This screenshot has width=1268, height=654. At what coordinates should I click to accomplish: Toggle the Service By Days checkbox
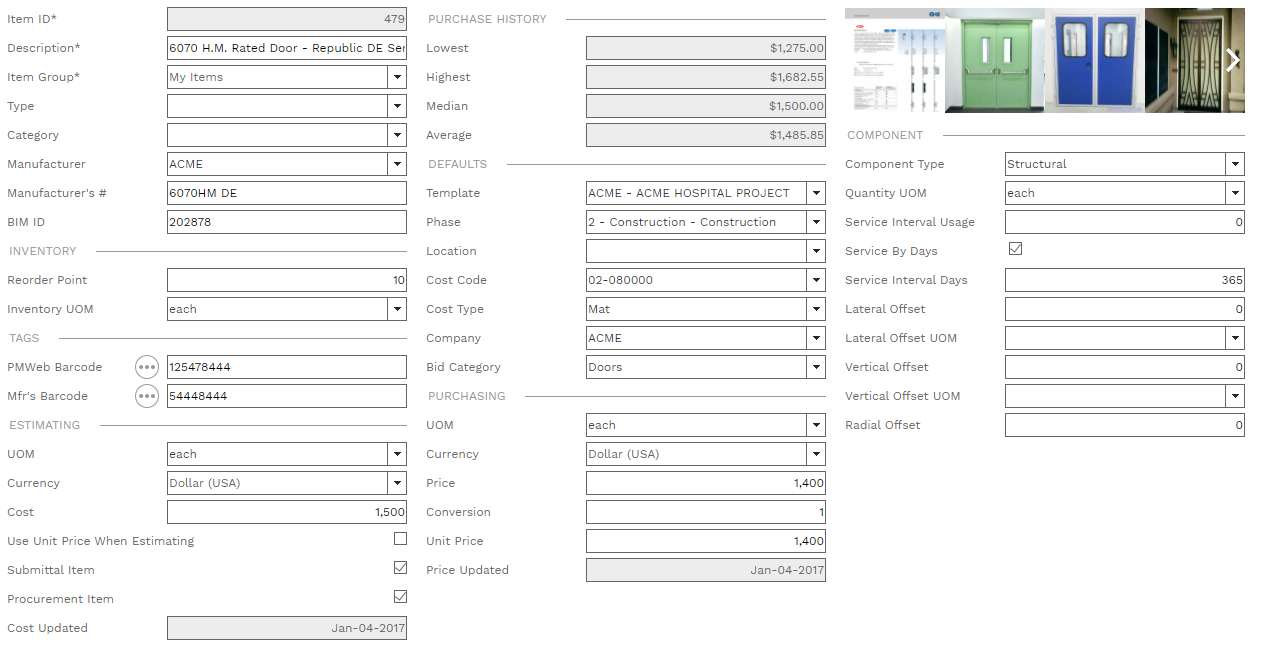[x=1015, y=248]
